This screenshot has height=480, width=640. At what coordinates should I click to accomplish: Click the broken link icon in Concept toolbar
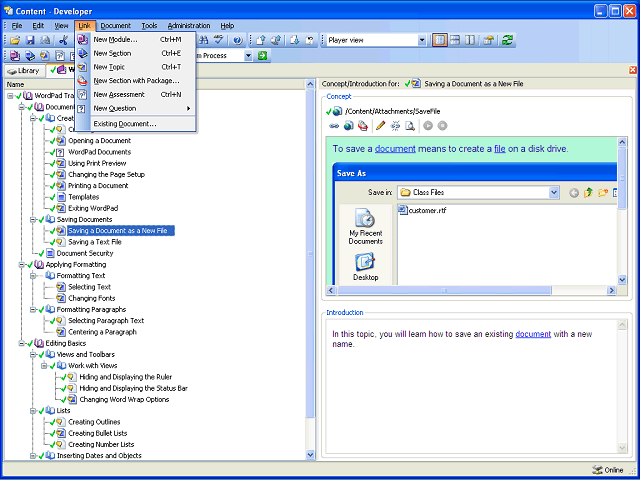pyautogui.click(x=395, y=126)
